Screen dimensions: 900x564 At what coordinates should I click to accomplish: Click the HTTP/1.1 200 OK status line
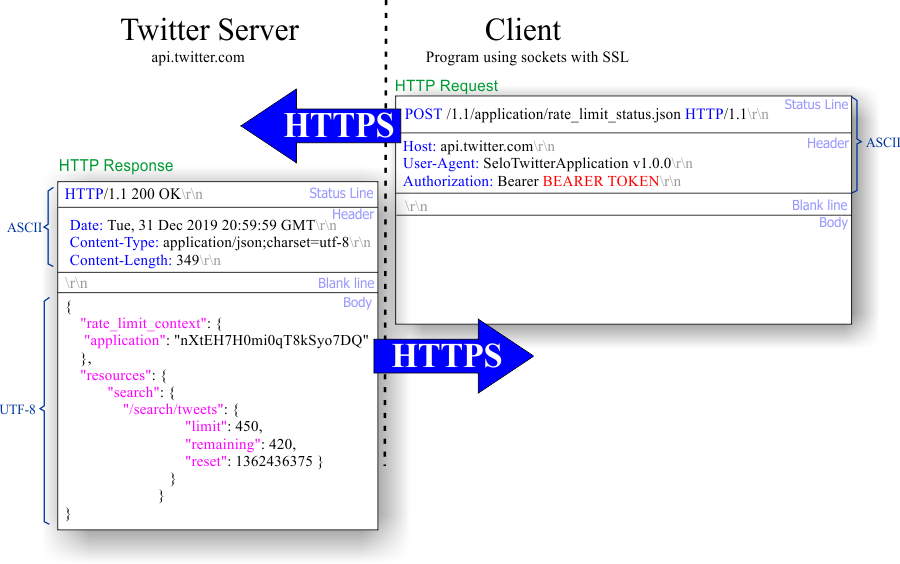click(133, 194)
